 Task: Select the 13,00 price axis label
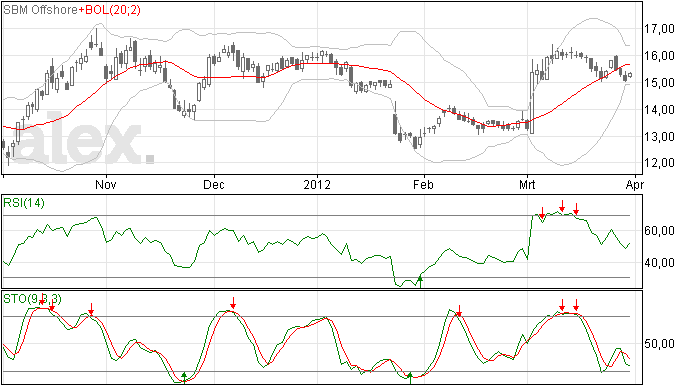tap(659, 136)
